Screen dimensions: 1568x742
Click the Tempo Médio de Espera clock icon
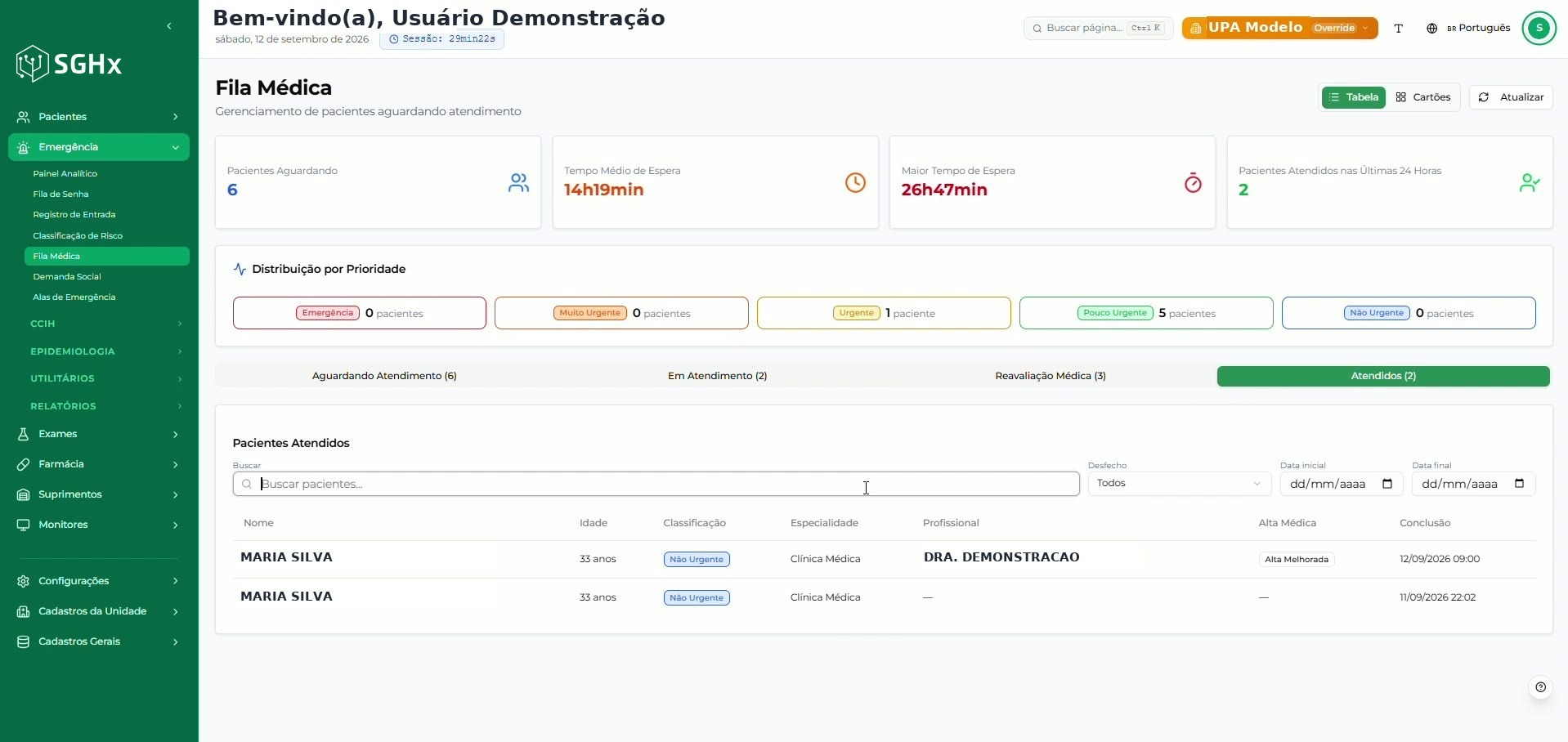coord(855,182)
